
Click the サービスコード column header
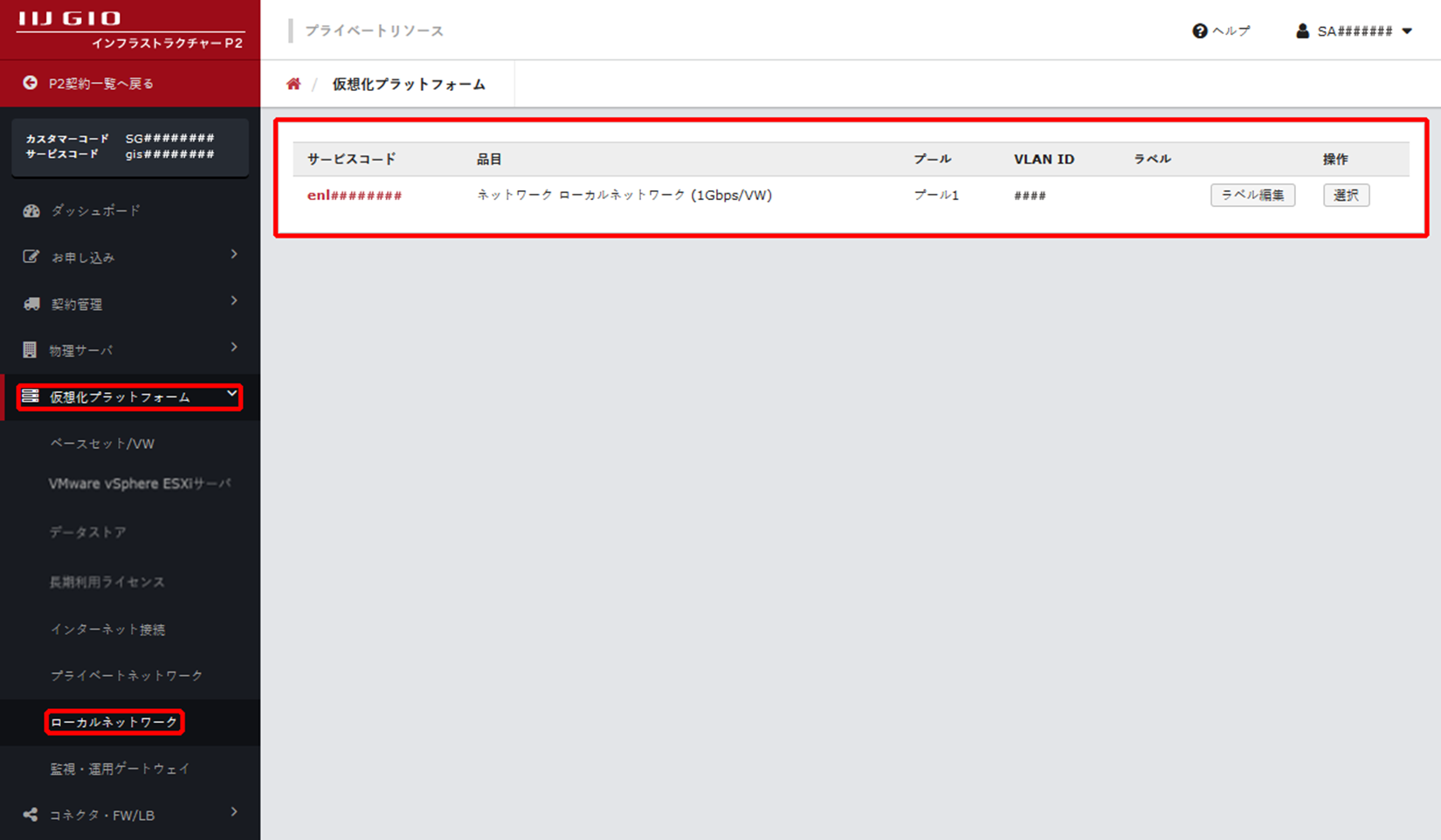351,159
